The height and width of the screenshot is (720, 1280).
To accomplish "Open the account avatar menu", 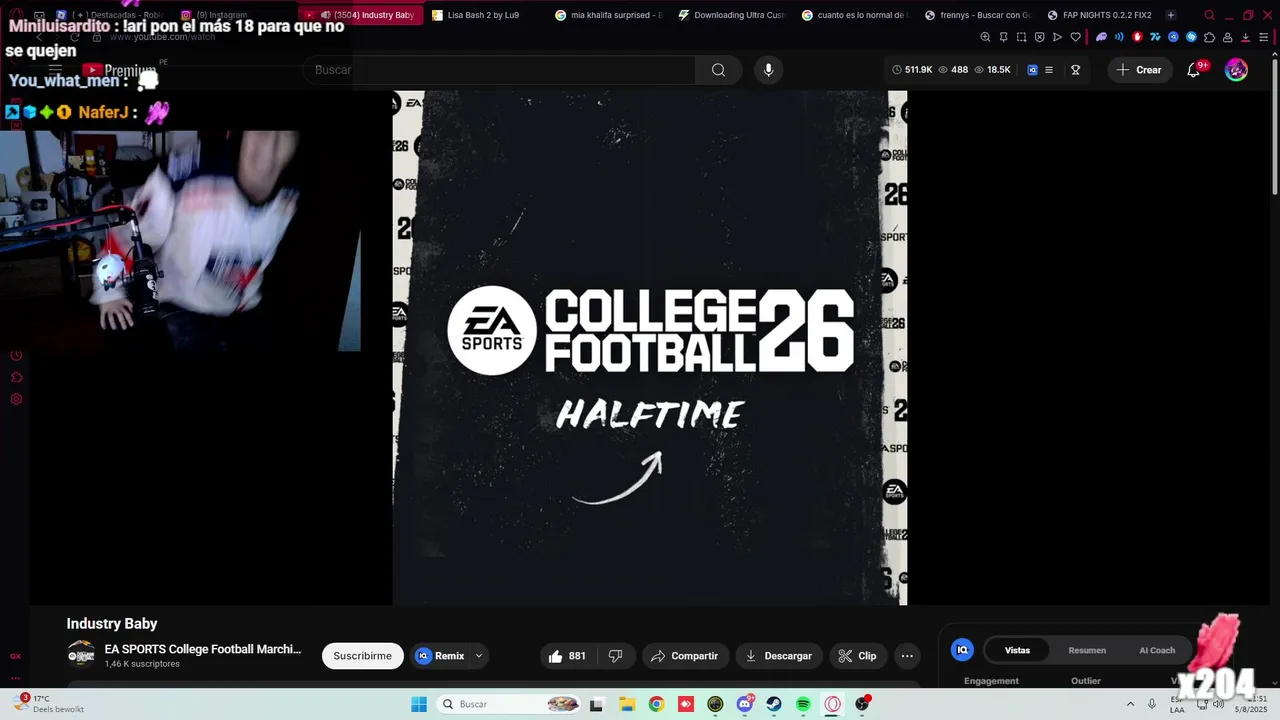I will (x=1237, y=70).
